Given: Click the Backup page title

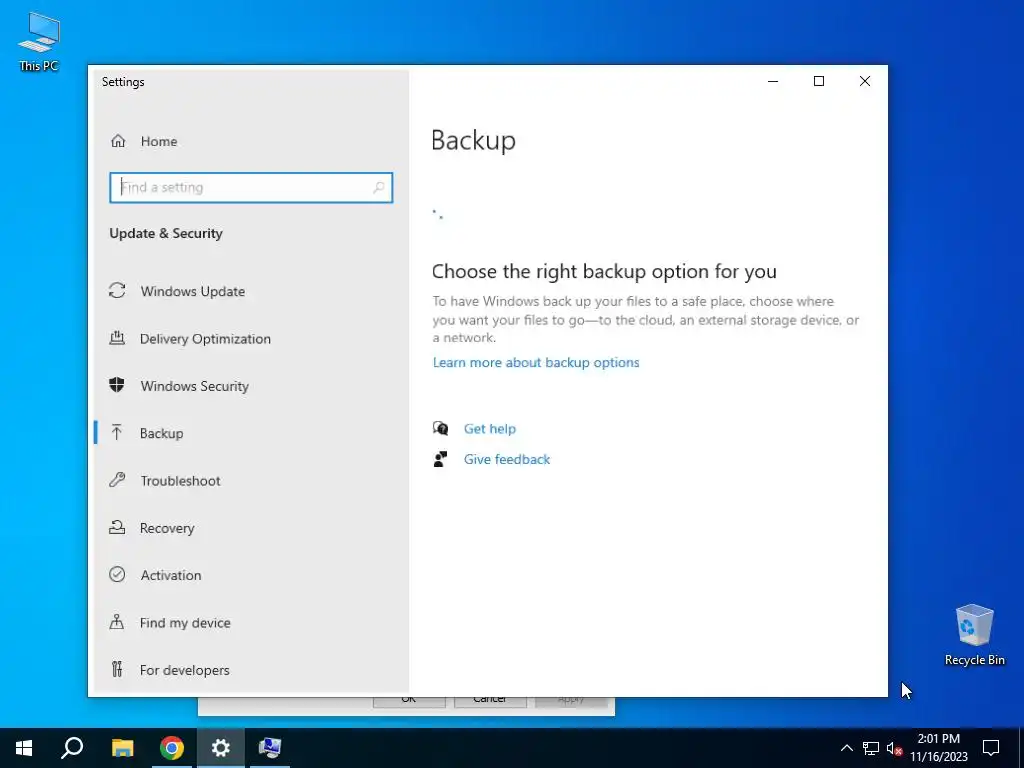Looking at the screenshot, I should point(473,140).
